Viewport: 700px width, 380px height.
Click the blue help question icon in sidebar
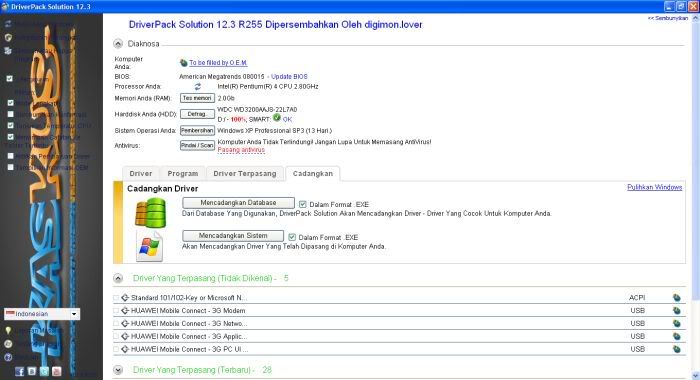(8, 357)
